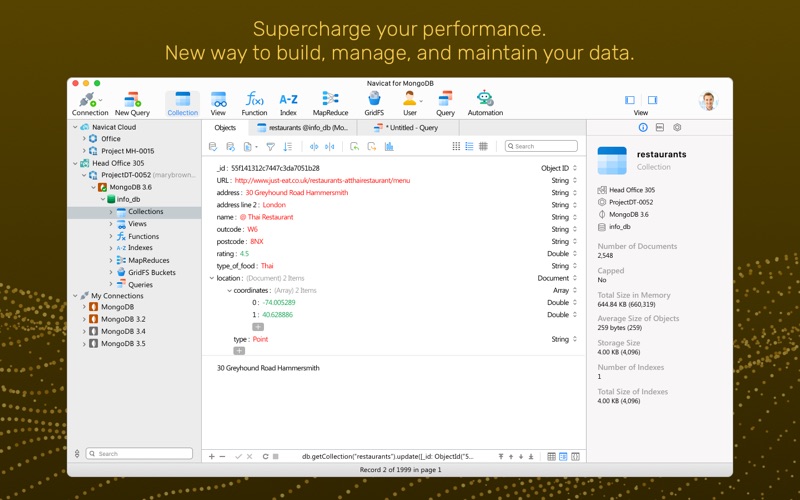Collapse the Head Office 305 node
Screen dimensions: 800x500
(76, 163)
